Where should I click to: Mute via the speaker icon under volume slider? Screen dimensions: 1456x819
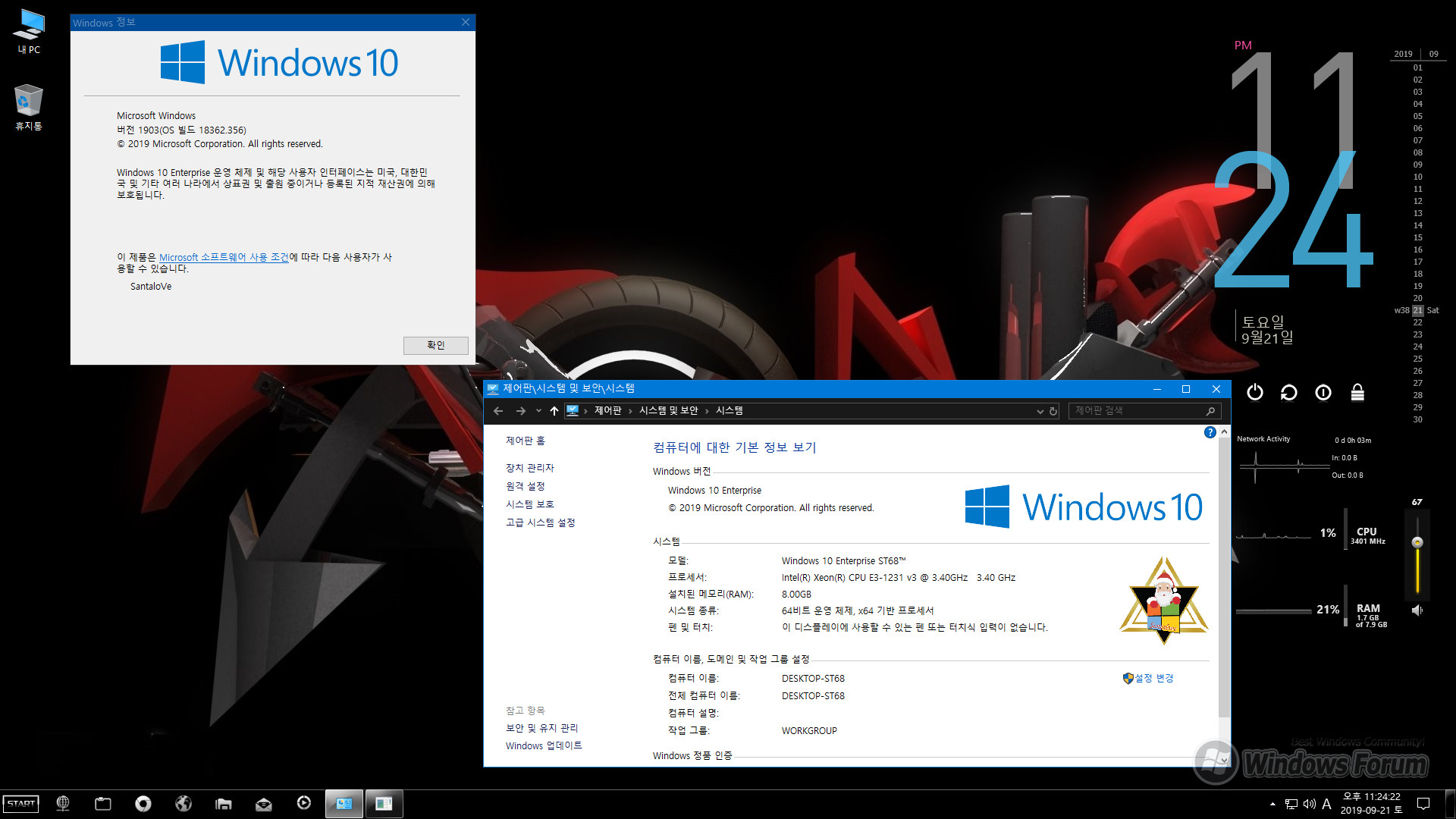[1417, 610]
